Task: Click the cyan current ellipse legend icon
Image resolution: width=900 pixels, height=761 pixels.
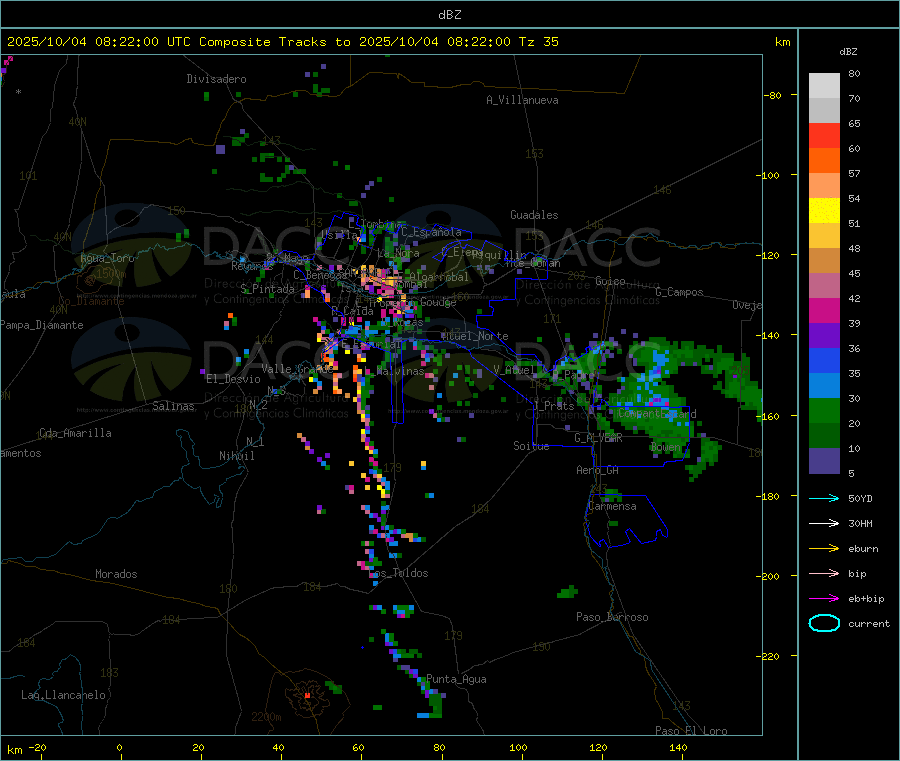Action: point(824,623)
